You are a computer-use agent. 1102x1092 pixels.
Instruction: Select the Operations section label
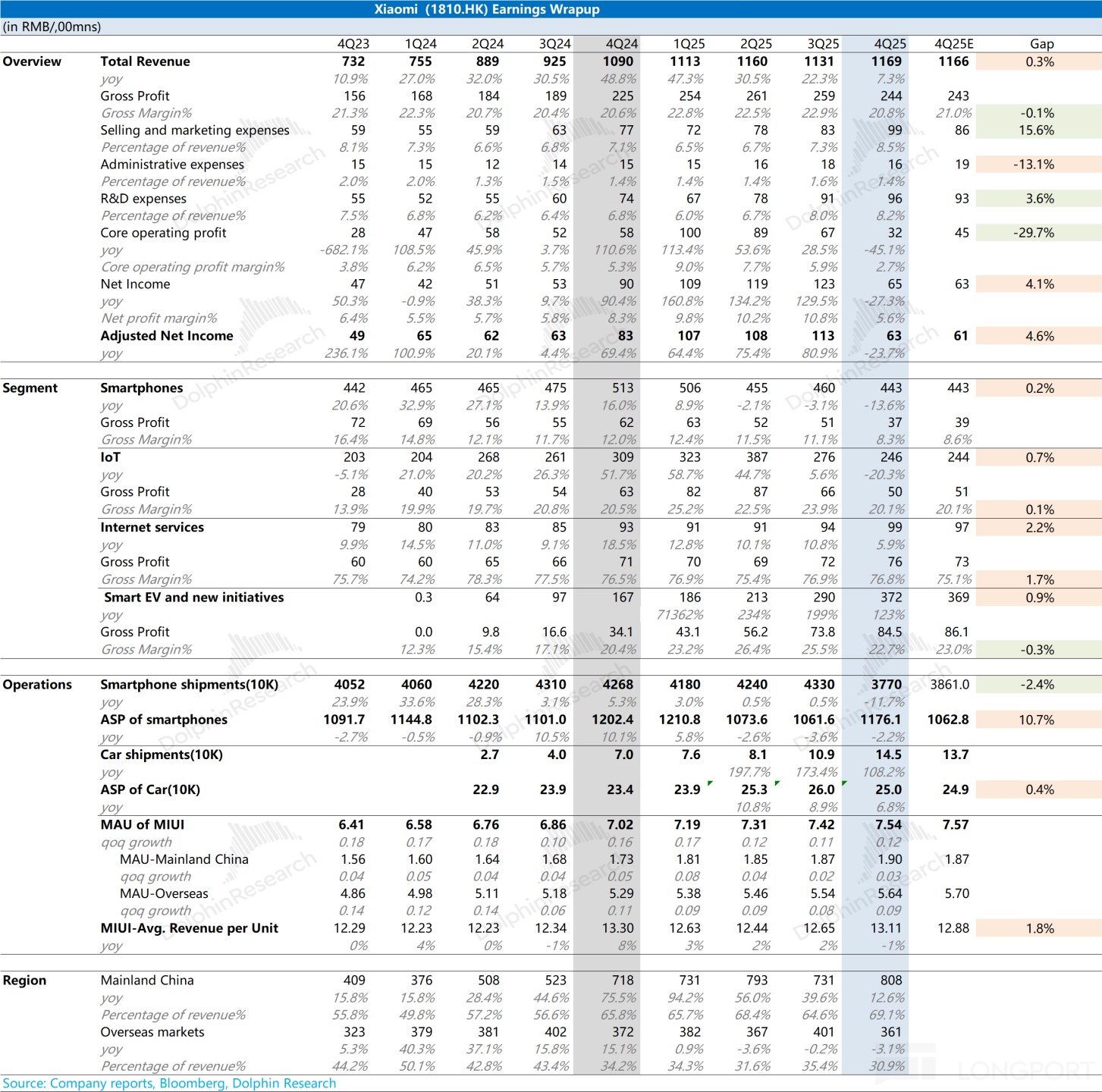(x=37, y=685)
